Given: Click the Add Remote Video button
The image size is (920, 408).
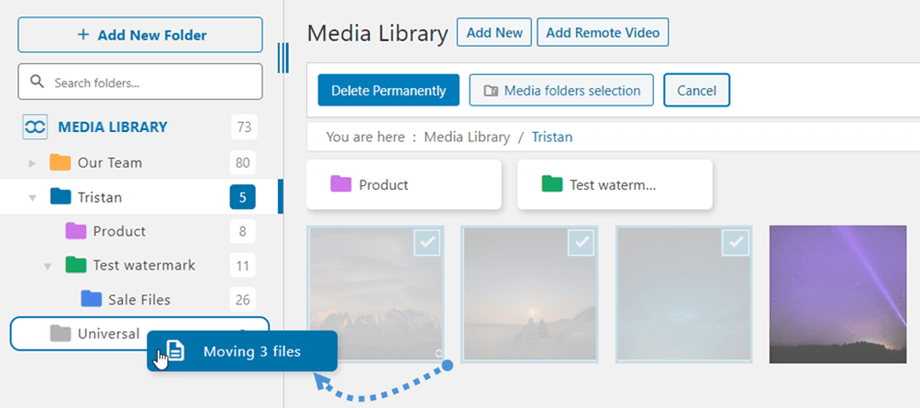Looking at the screenshot, I should (x=602, y=32).
